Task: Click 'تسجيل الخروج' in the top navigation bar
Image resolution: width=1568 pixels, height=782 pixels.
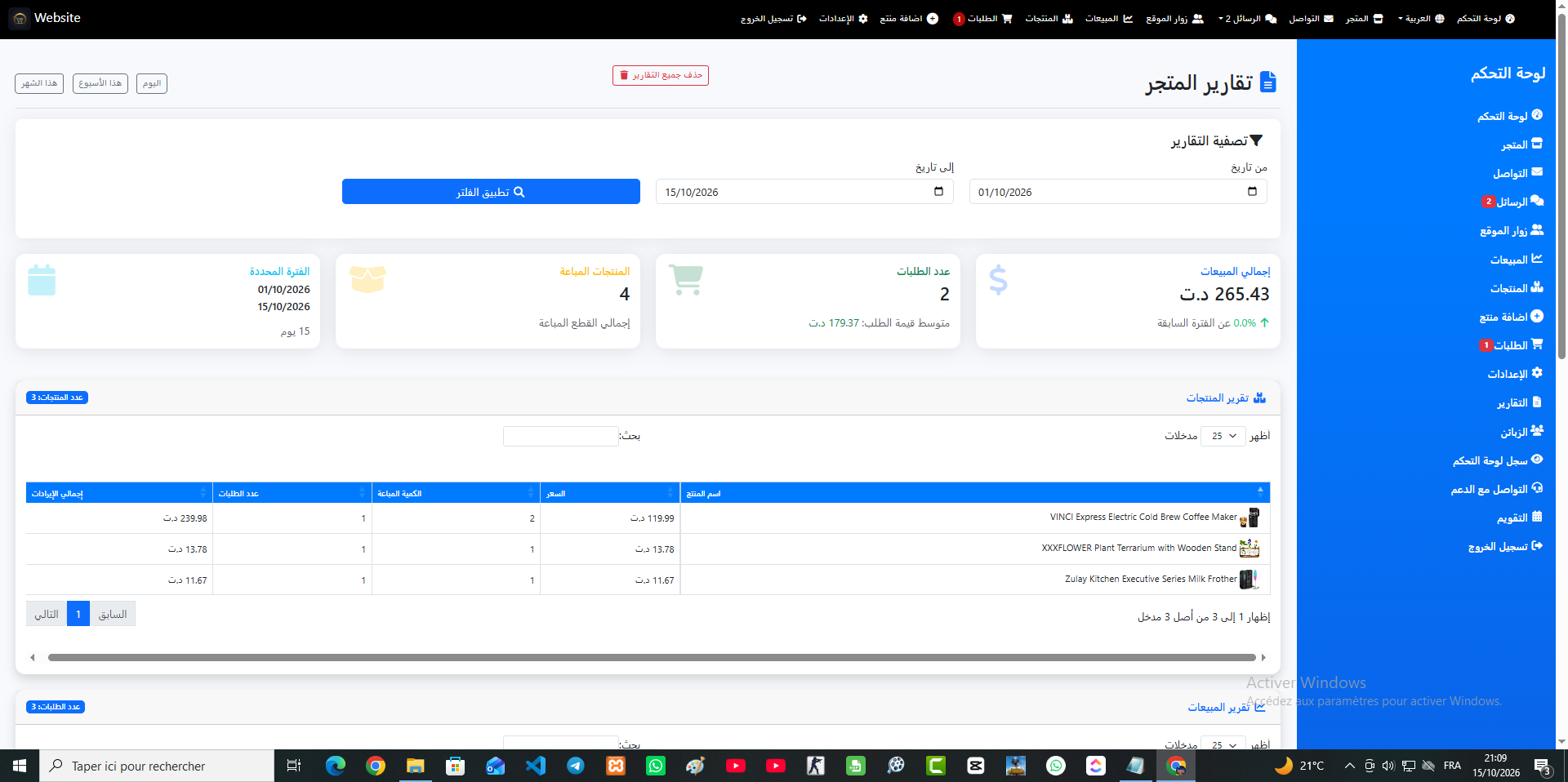Action: 773,19
